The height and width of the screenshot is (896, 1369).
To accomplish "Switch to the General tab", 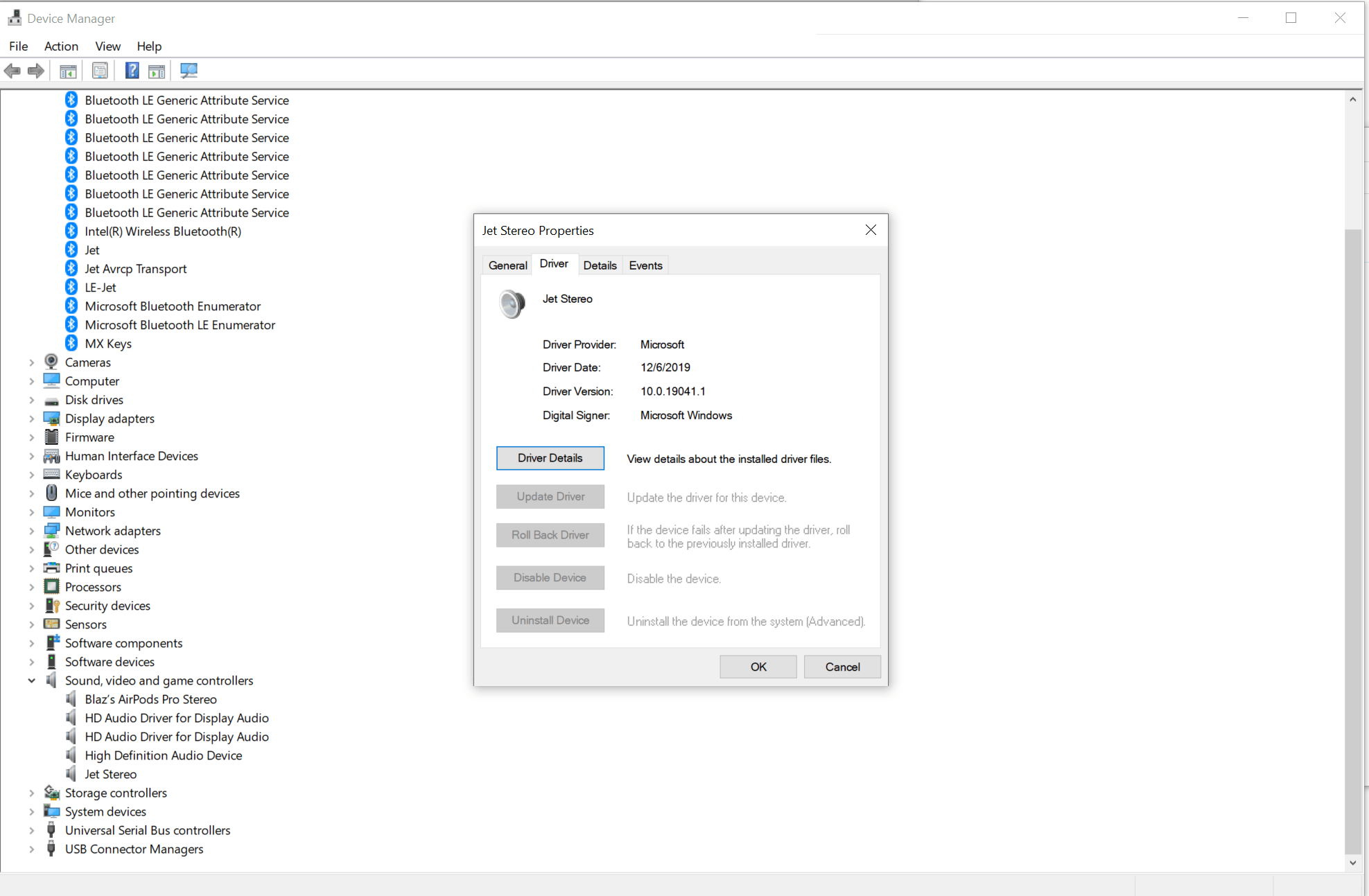I will (507, 265).
